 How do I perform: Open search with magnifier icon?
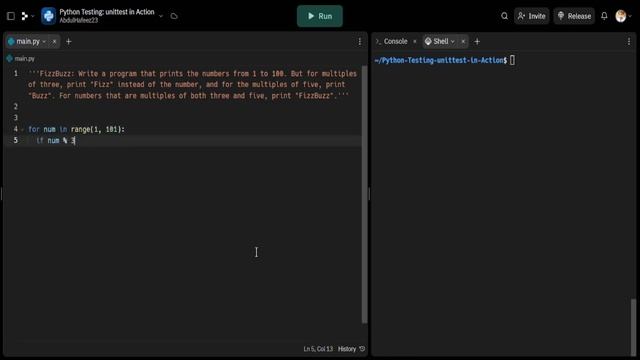(504, 16)
